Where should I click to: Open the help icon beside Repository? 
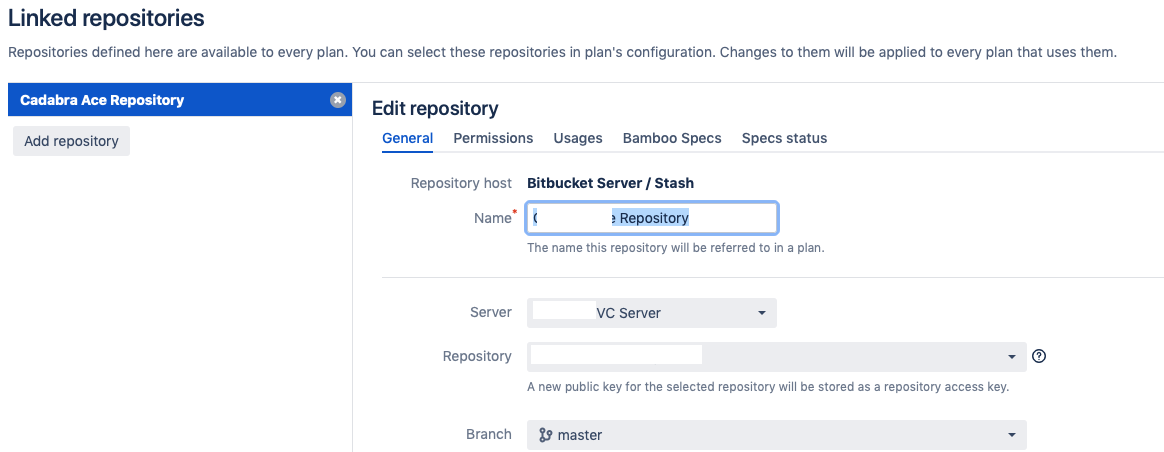point(1039,356)
